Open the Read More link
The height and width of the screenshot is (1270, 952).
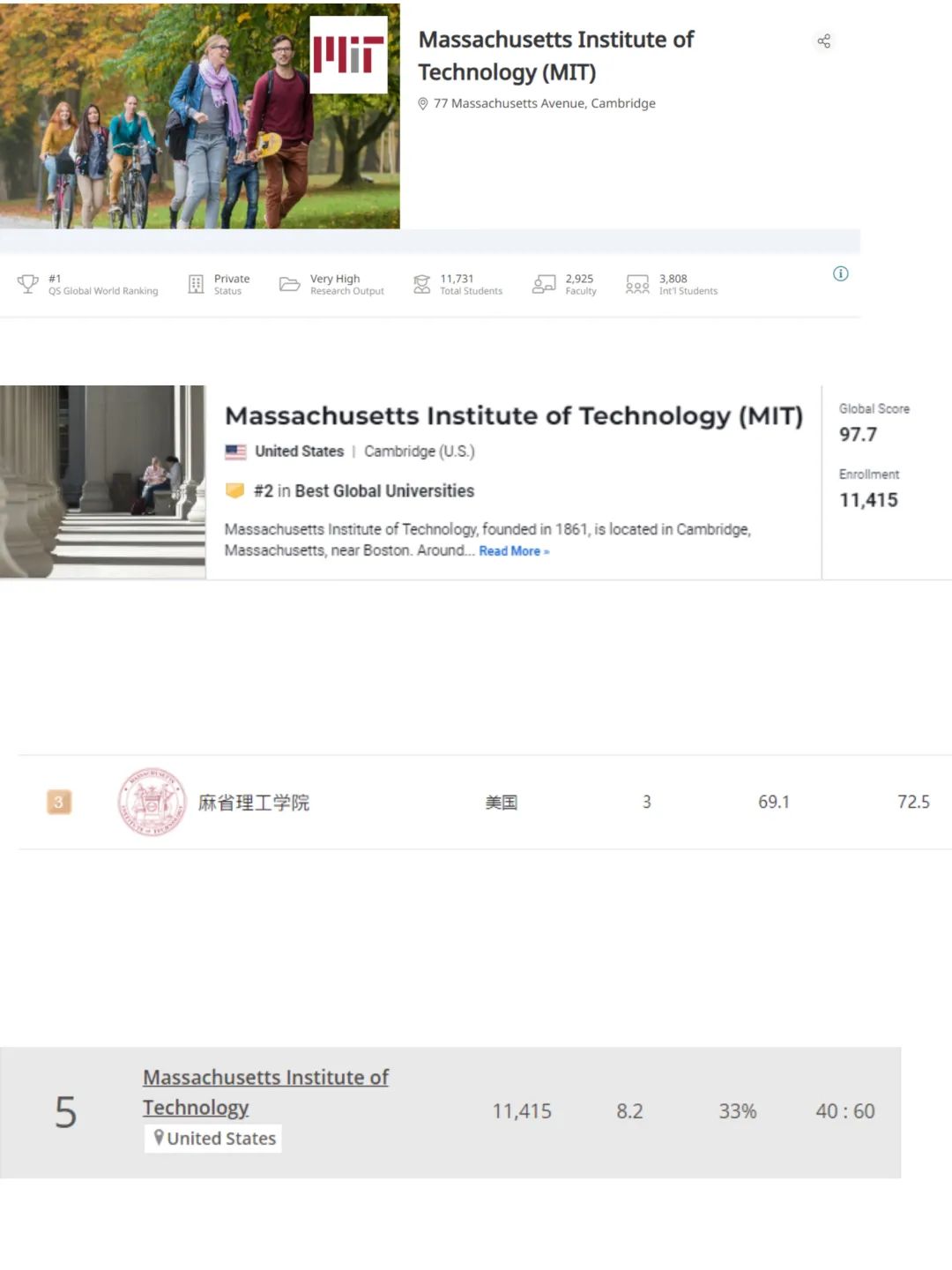pyautogui.click(x=514, y=551)
